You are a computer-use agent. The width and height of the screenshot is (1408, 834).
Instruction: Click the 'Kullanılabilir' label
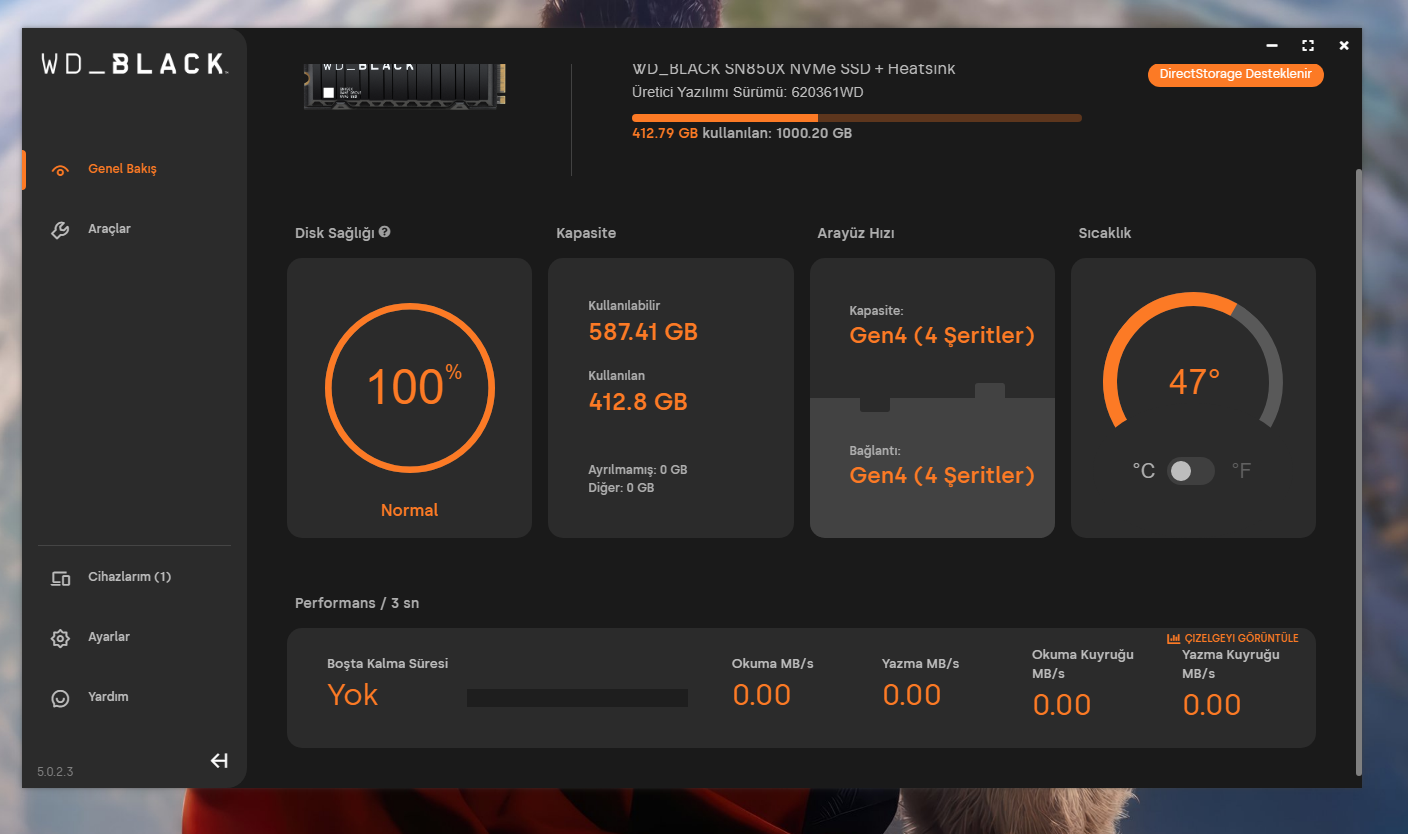[x=624, y=305]
